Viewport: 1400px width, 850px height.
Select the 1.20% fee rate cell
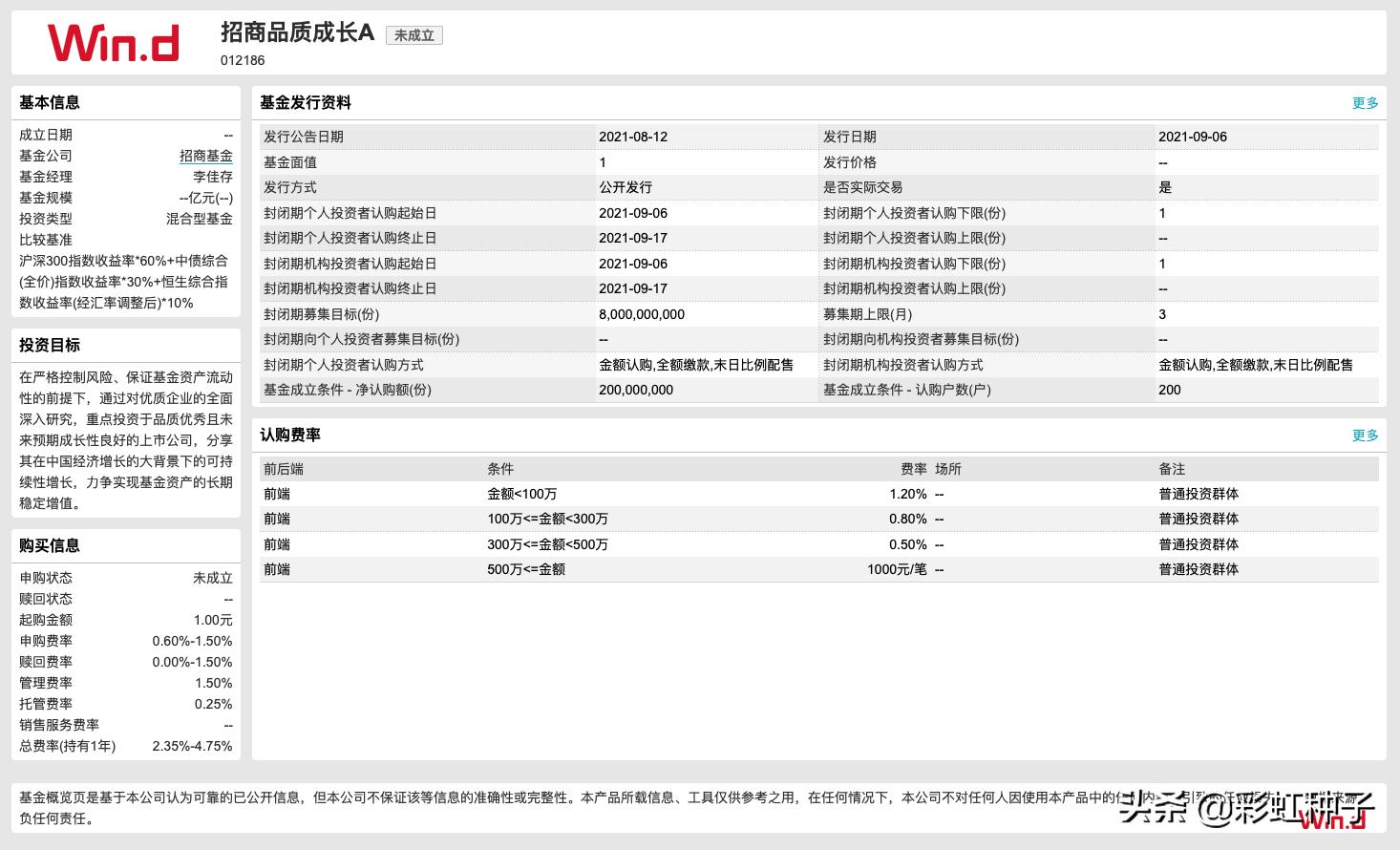click(x=908, y=494)
